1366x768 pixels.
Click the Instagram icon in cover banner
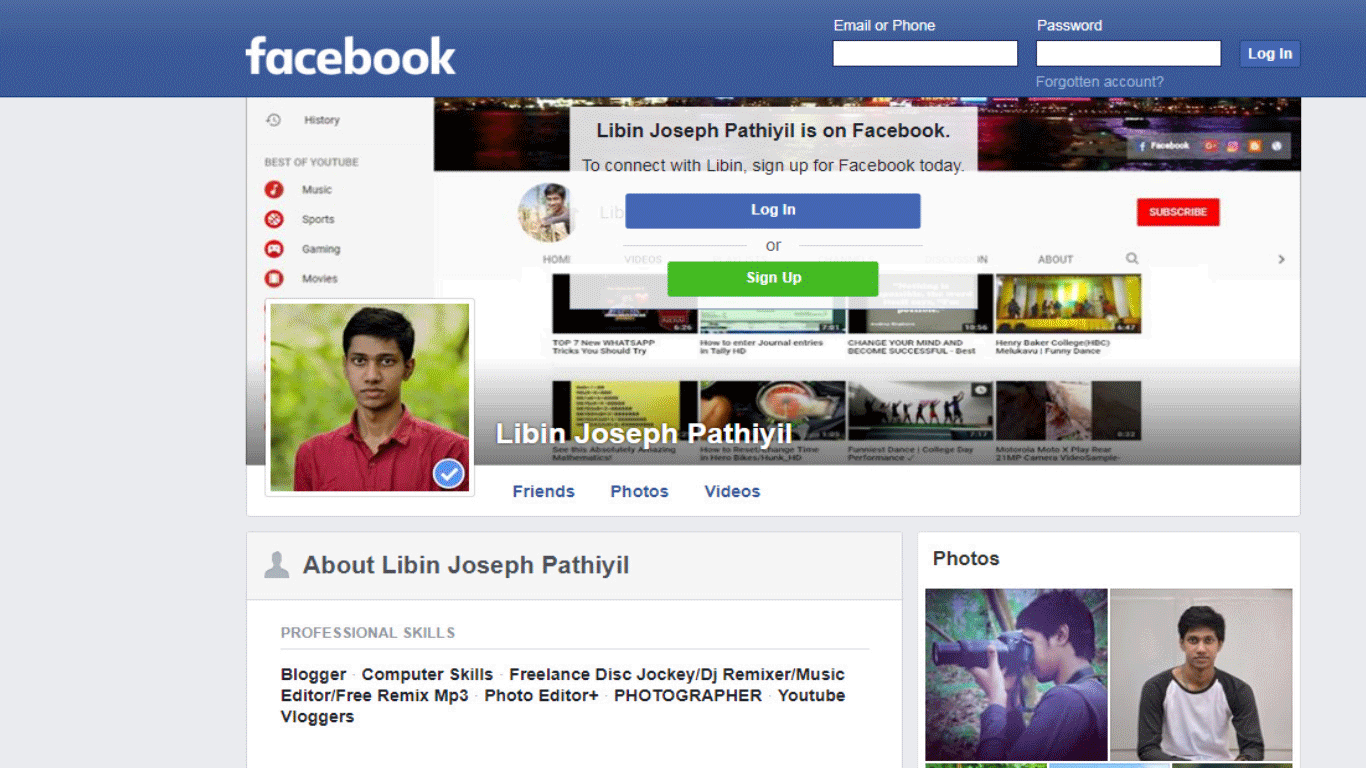[x=1232, y=146]
